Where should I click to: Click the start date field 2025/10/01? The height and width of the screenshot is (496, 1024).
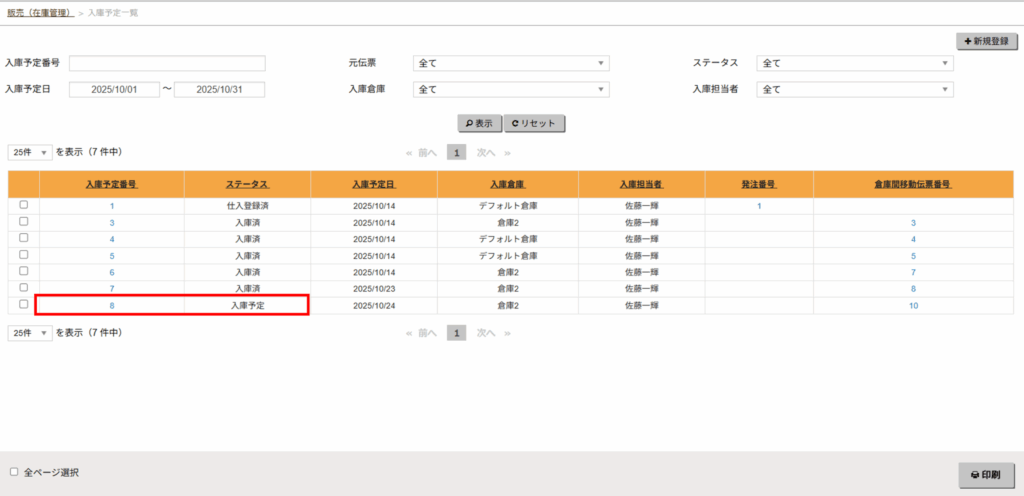coord(114,89)
